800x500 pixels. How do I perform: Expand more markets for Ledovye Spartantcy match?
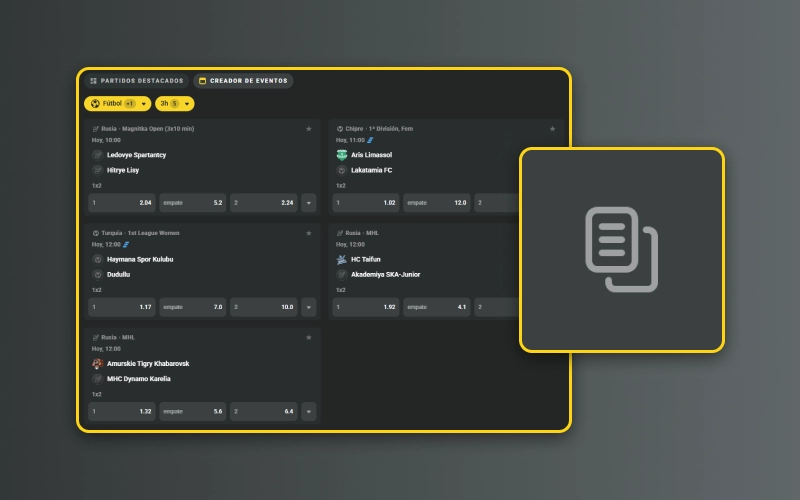pyautogui.click(x=308, y=203)
